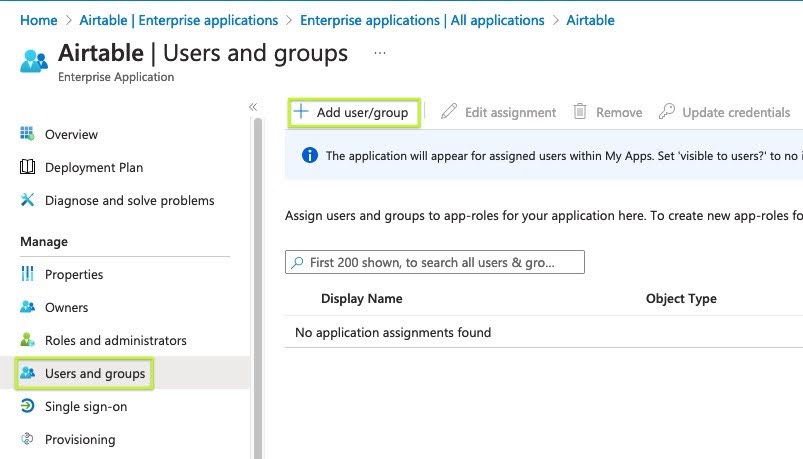Click the Single sign-on arrow icon

tap(27, 406)
